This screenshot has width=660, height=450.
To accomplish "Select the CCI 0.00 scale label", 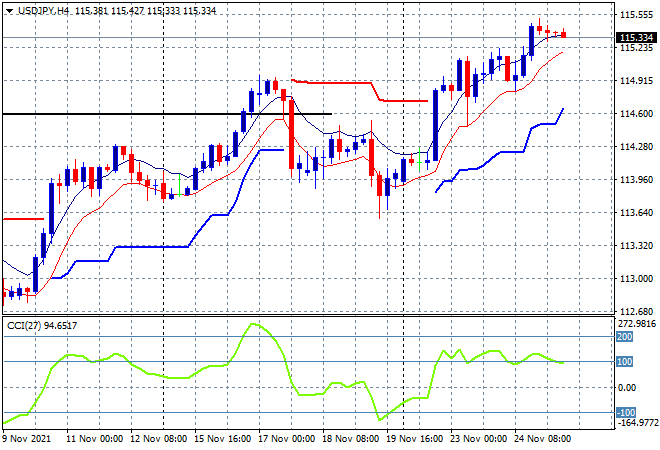I will pyautogui.click(x=627, y=388).
